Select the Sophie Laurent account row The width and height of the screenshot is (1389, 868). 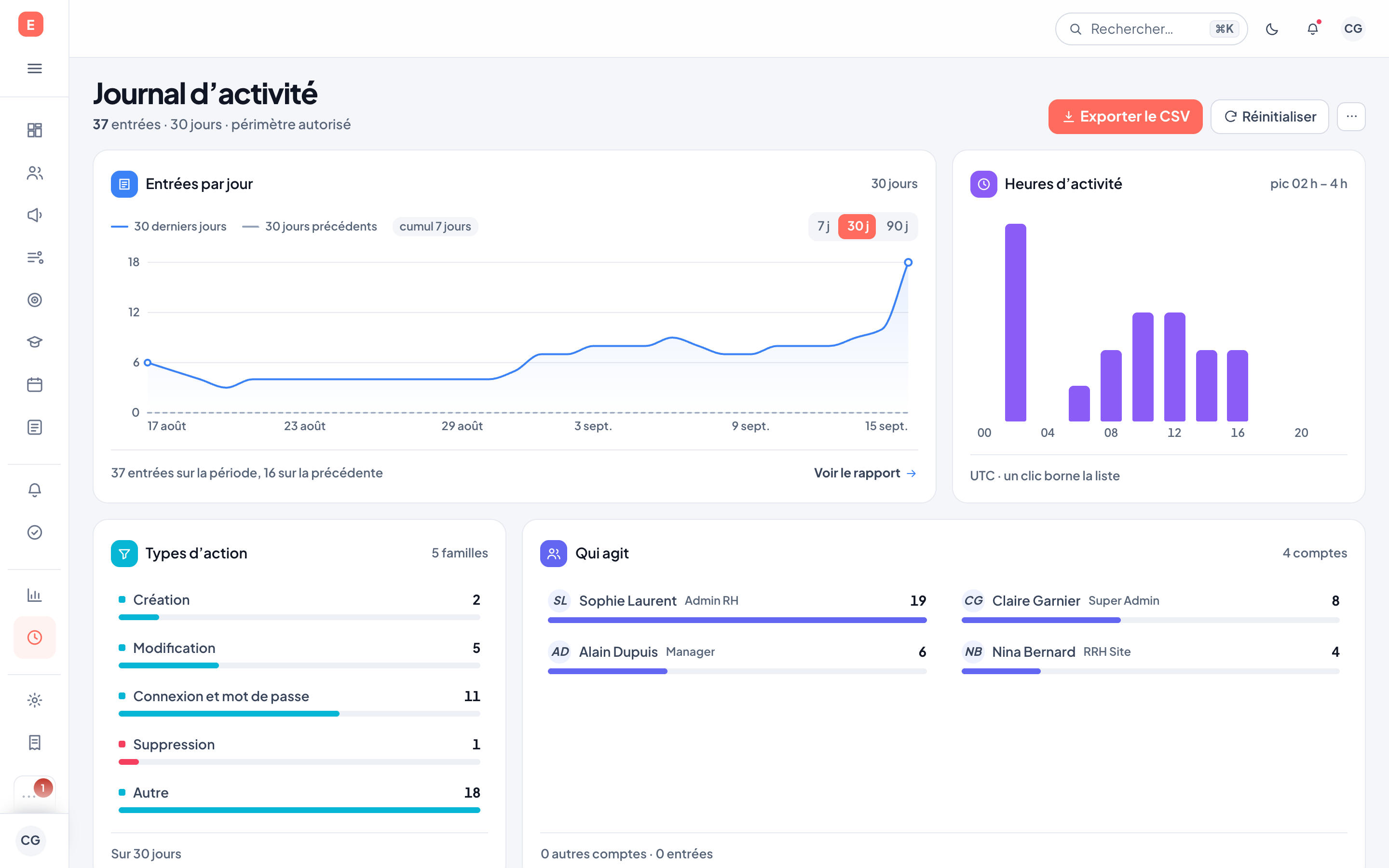(737, 606)
